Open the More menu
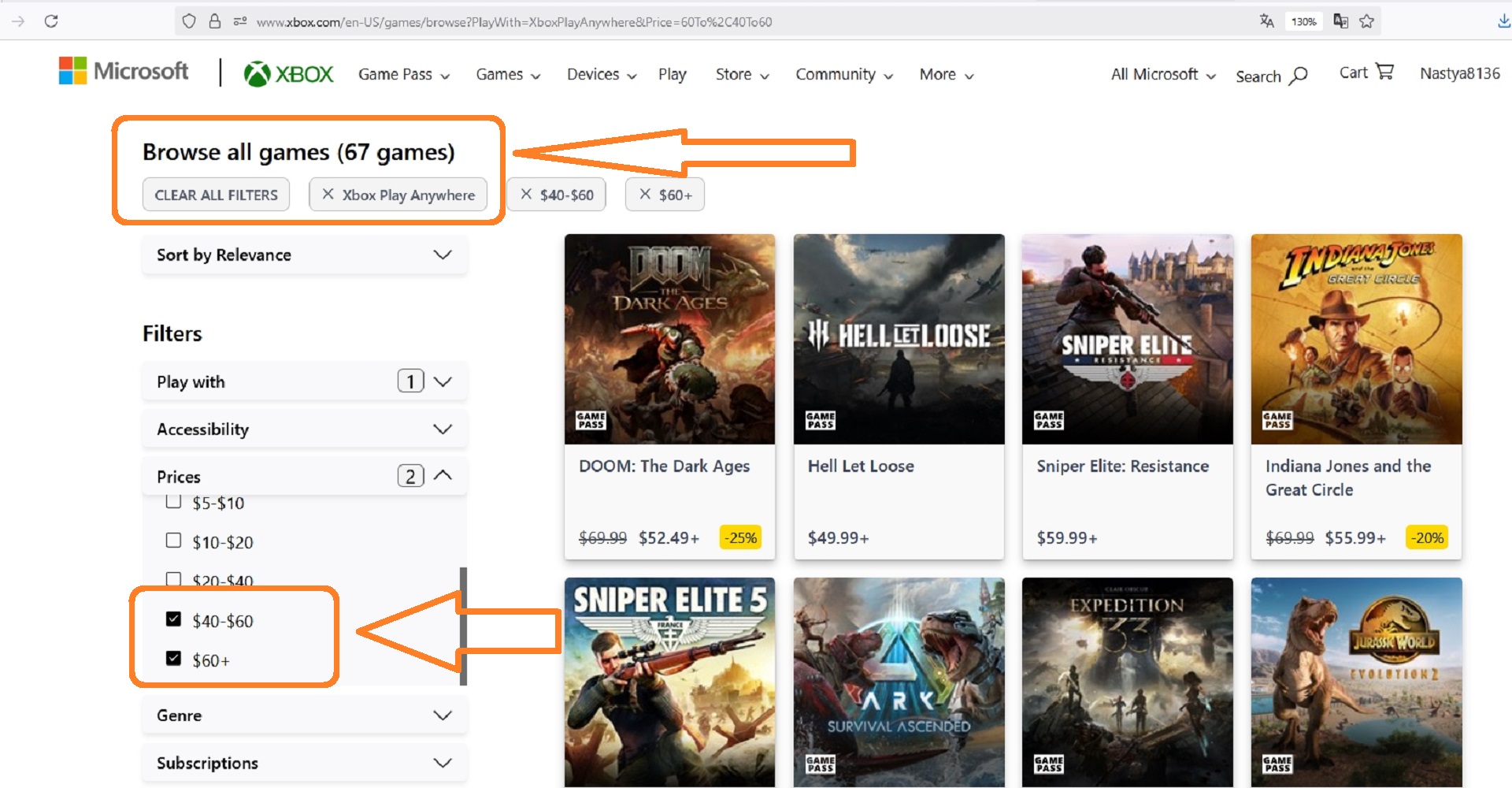 click(x=947, y=74)
